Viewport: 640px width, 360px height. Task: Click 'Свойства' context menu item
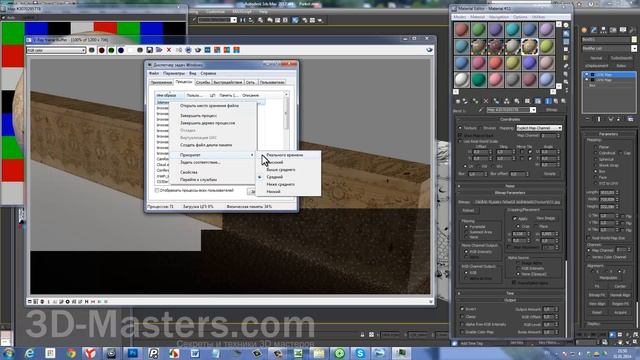(x=212, y=172)
